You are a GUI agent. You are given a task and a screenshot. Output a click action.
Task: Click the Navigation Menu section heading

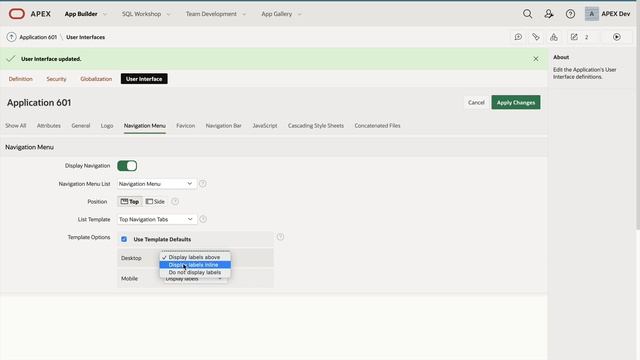point(29,147)
